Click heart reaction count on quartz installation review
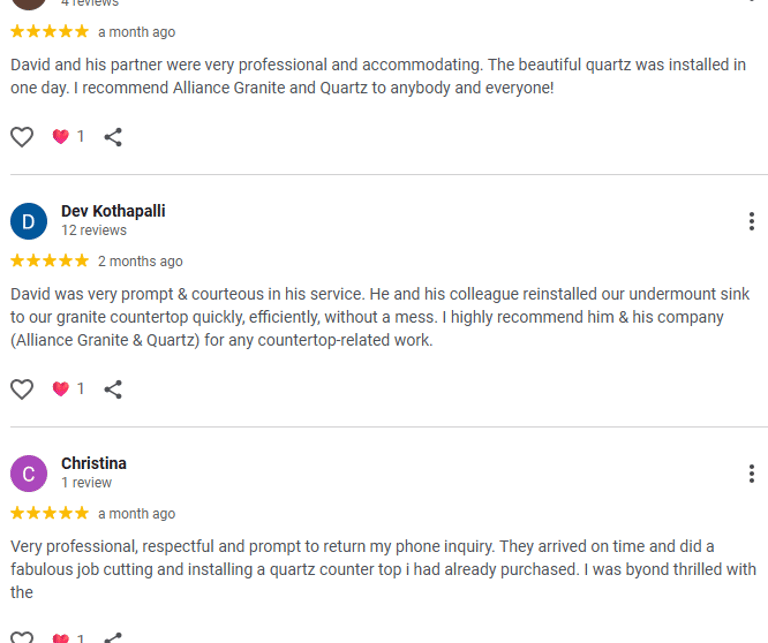The image size is (768, 643). pyautogui.click(x=69, y=137)
